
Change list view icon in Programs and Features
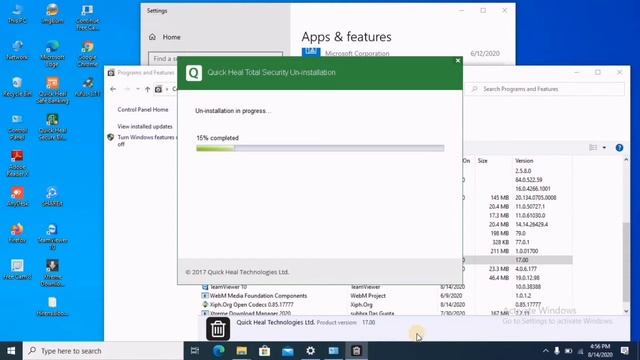[593, 148]
